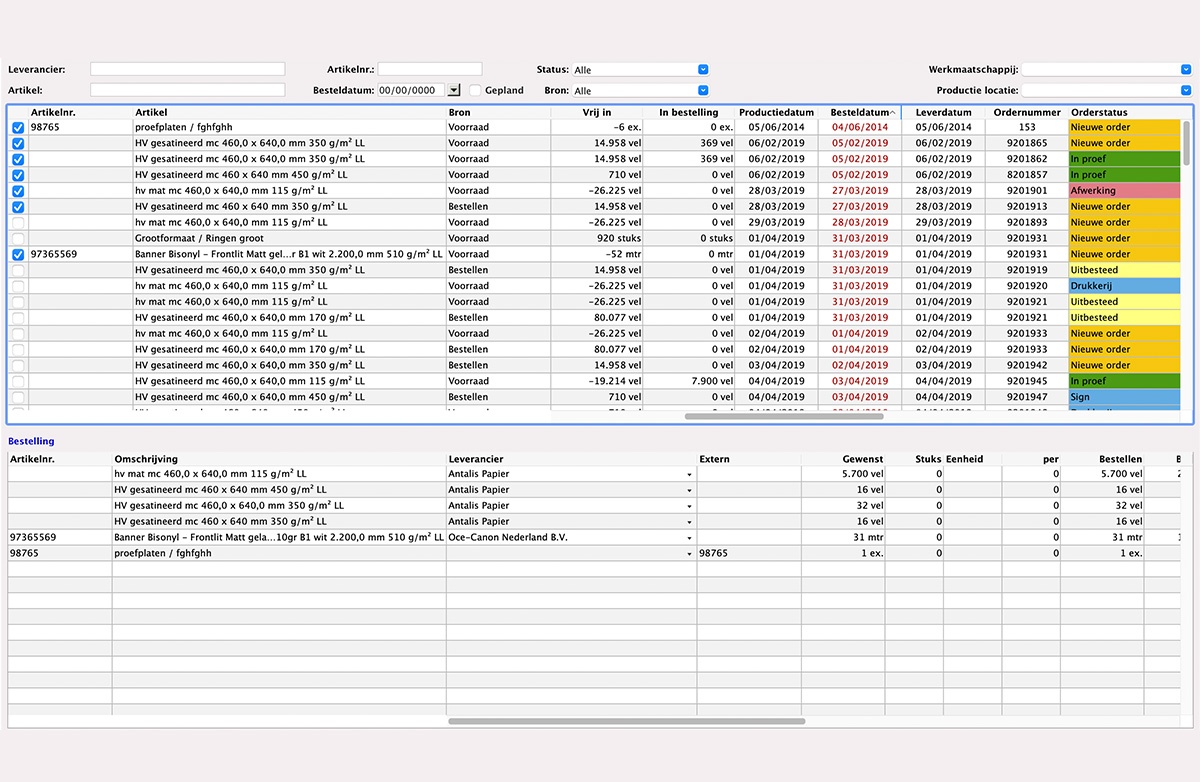The height and width of the screenshot is (782, 1200).
Task: Click the Besteldatum 00/00/0000 date field
Action: [411, 90]
